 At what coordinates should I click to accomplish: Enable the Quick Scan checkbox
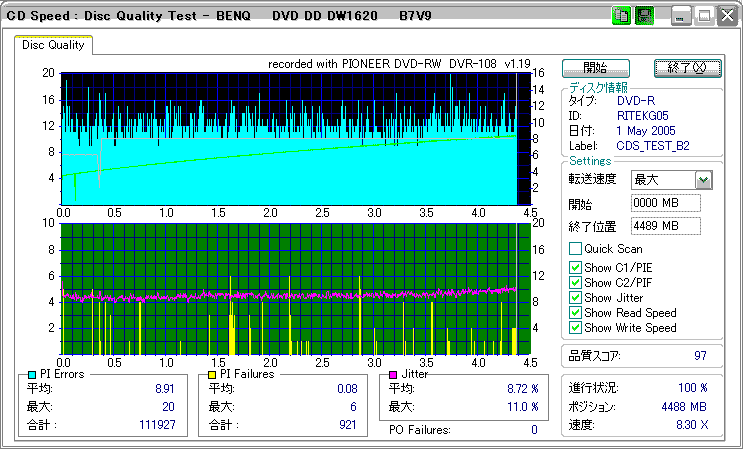click(575, 249)
